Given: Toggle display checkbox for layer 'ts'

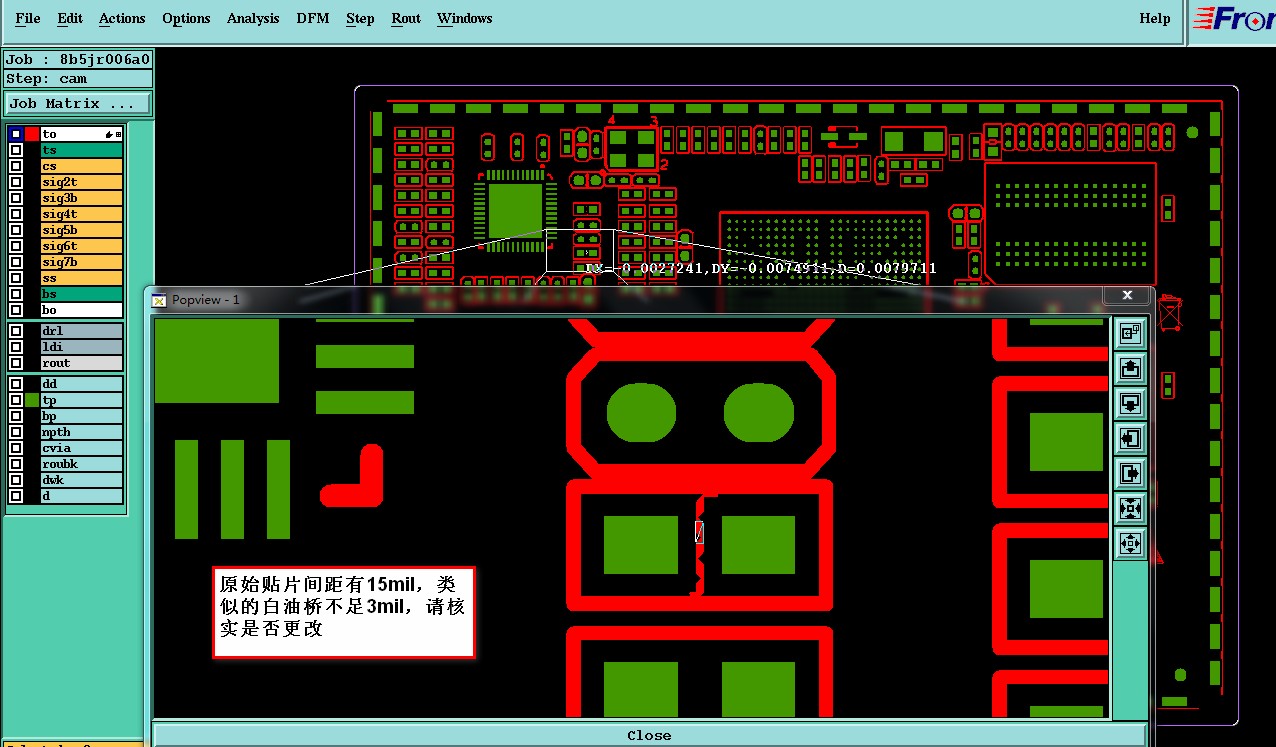Looking at the screenshot, I should [x=16, y=150].
